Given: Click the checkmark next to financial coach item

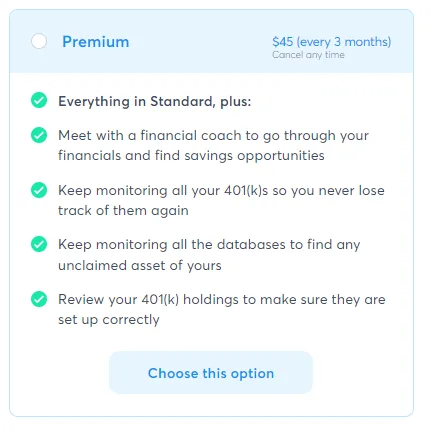Looking at the screenshot, I should pos(39,135).
